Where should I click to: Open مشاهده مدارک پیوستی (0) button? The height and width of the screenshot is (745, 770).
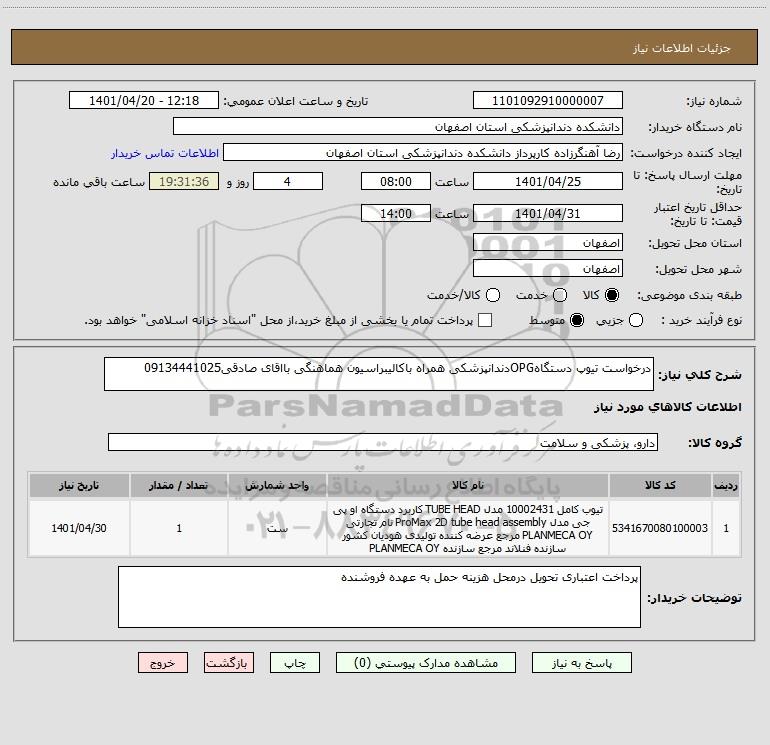(x=426, y=663)
